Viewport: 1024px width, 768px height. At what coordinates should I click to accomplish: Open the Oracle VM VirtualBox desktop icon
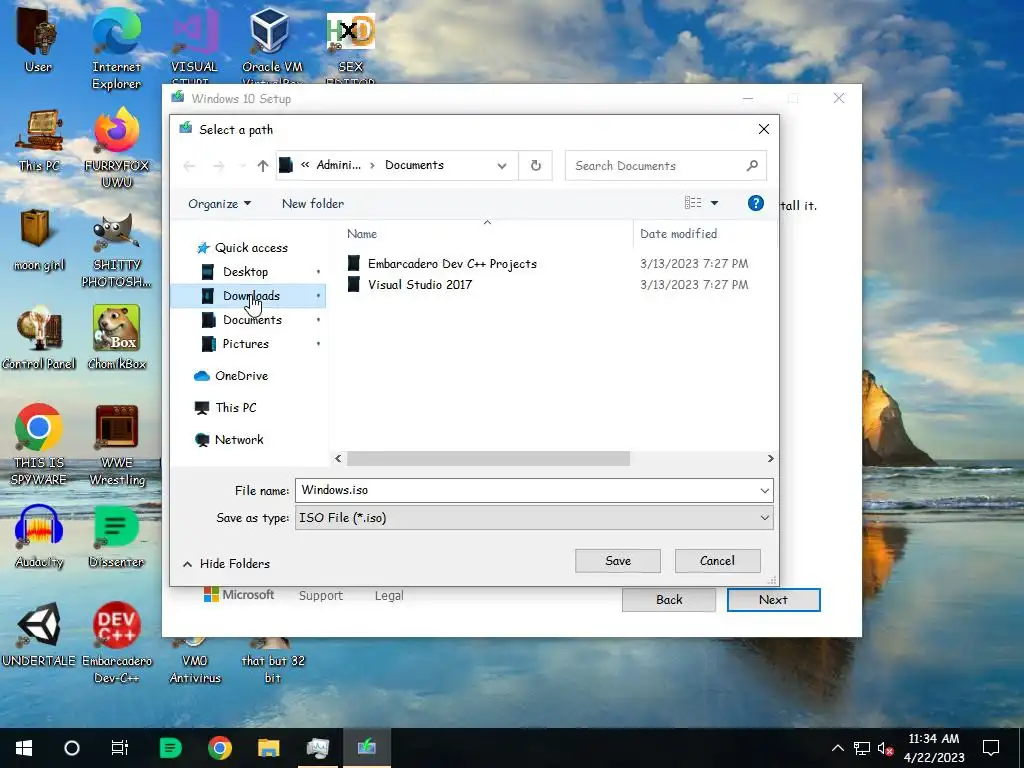pyautogui.click(x=271, y=44)
